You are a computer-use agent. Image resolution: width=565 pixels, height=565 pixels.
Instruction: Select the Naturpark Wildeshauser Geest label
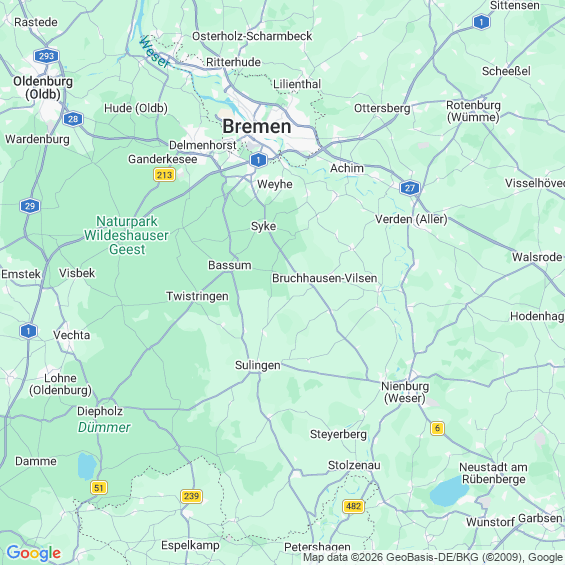click(126, 235)
